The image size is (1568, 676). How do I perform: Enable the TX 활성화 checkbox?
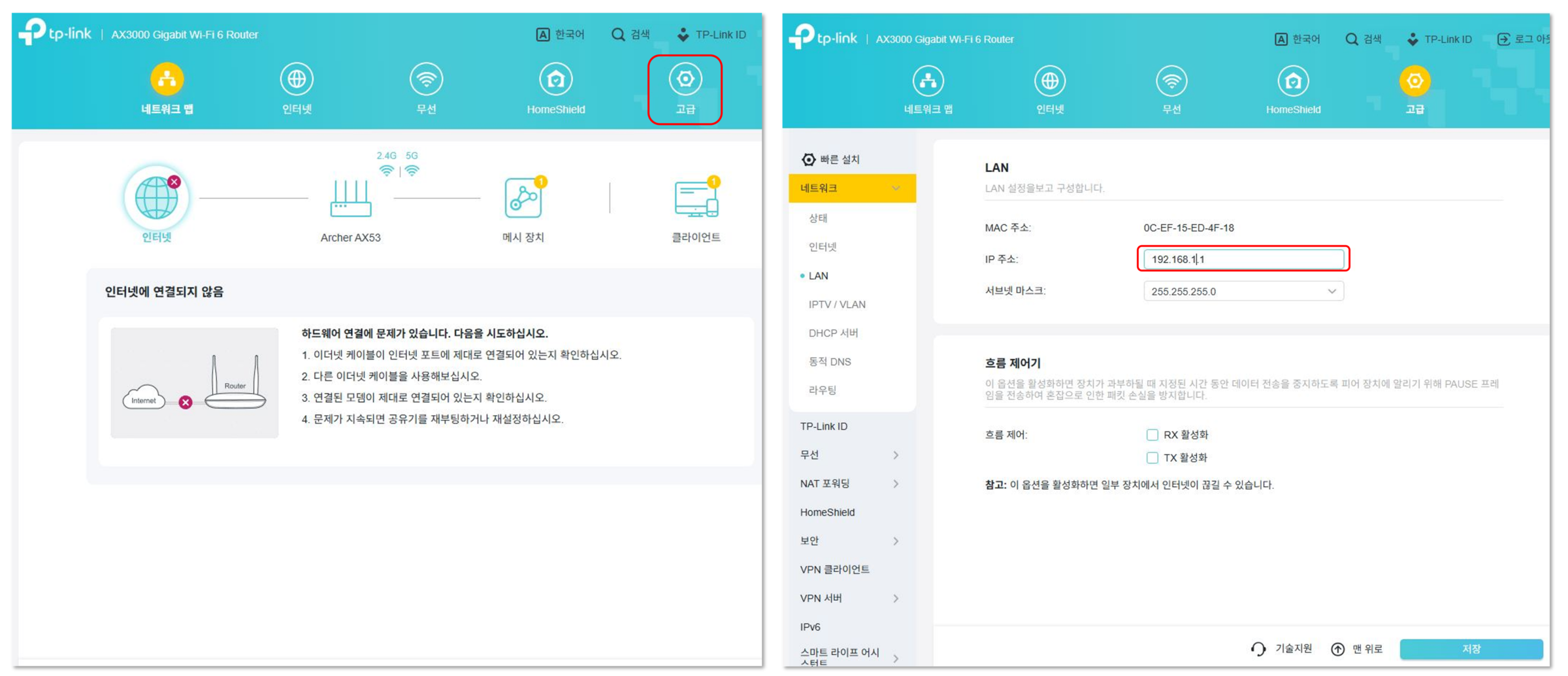point(1152,458)
